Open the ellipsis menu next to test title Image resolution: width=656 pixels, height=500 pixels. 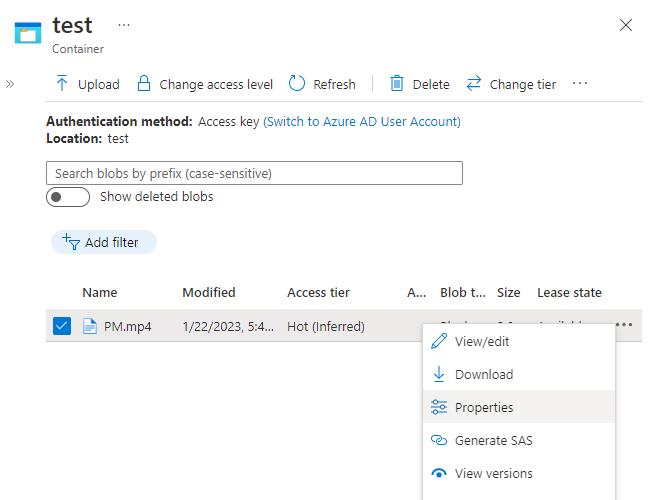(x=124, y=26)
